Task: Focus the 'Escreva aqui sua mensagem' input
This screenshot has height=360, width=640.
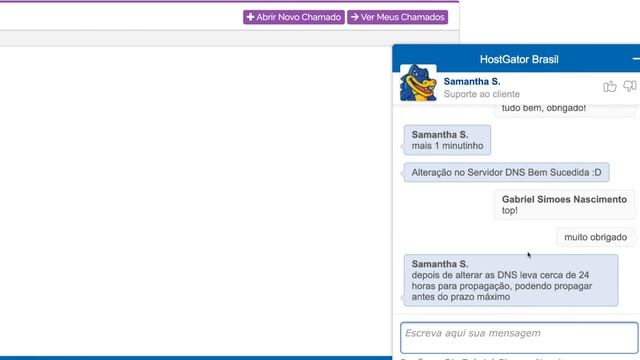Action: (519, 338)
